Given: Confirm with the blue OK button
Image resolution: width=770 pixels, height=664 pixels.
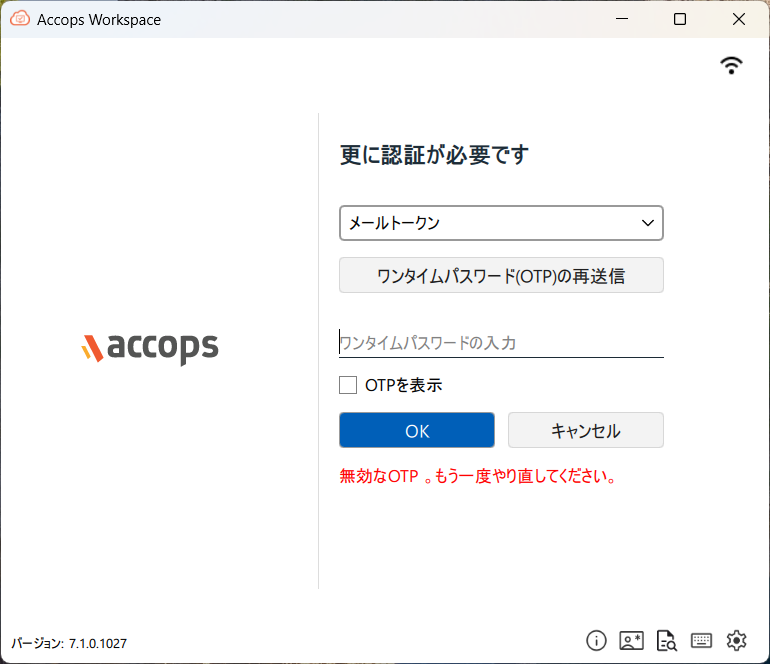Looking at the screenshot, I should click(417, 430).
